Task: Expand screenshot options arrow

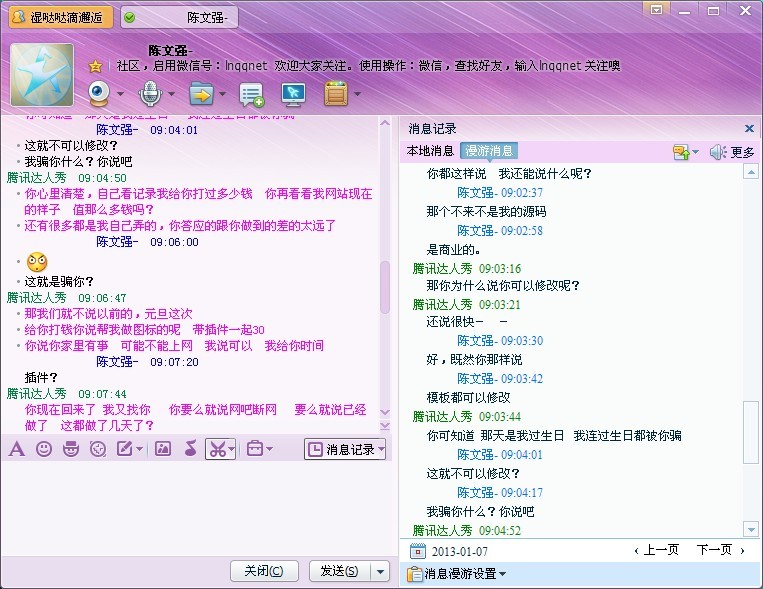Action: tap(232, 449)
